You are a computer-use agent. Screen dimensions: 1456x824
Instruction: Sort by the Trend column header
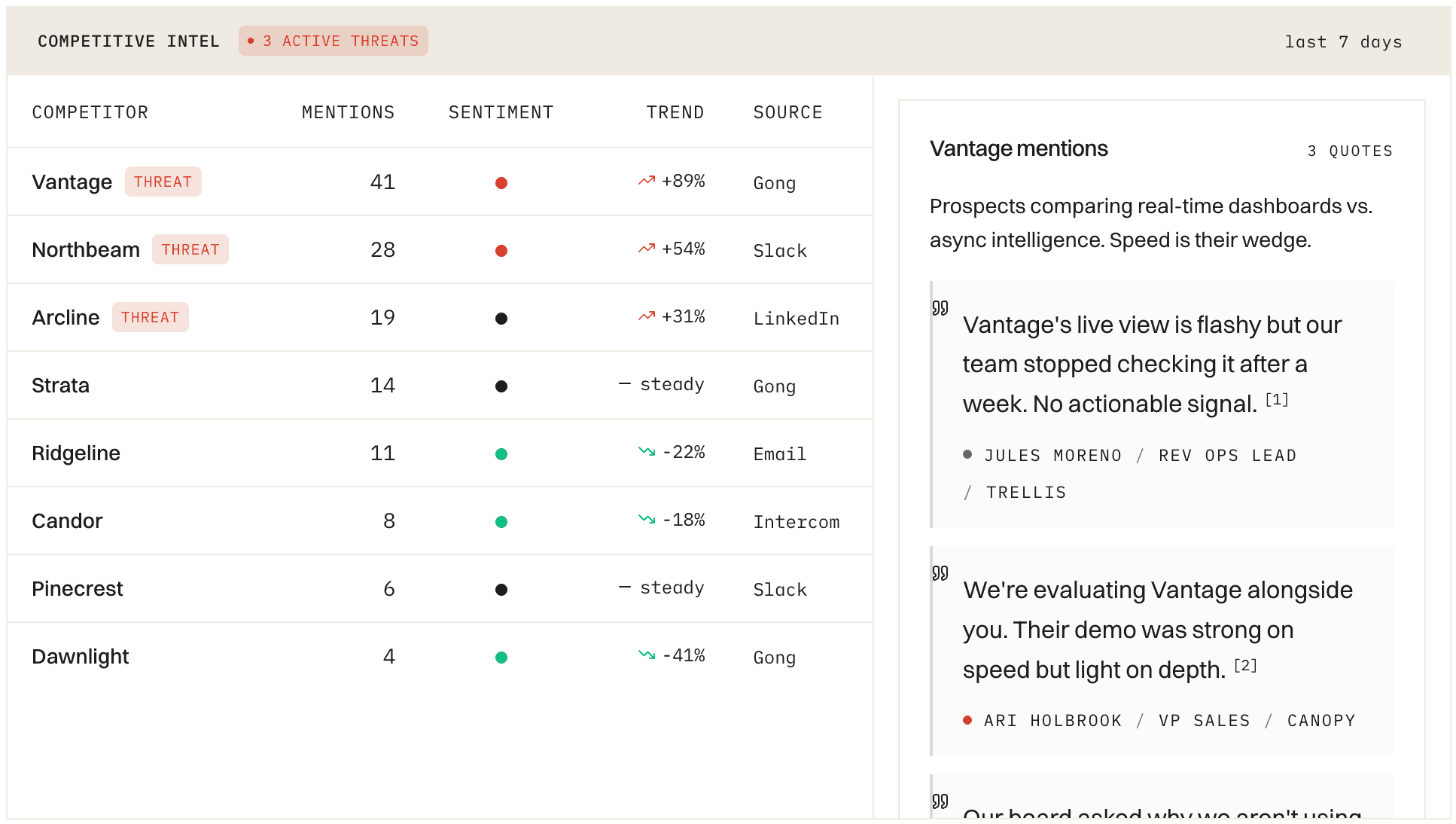[x=675, y=112]
